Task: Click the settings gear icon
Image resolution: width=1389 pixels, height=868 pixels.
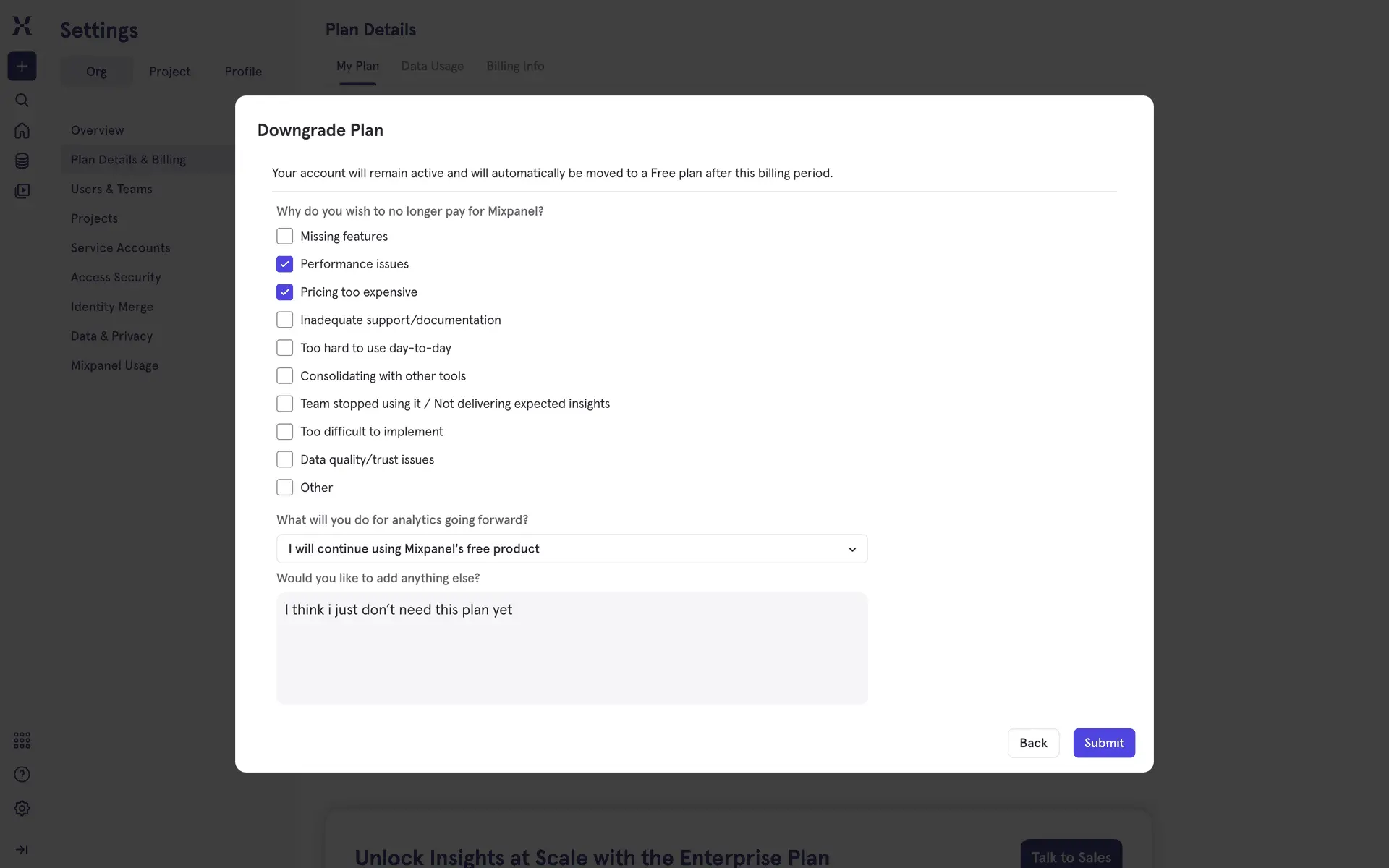Action: point(22,809)
